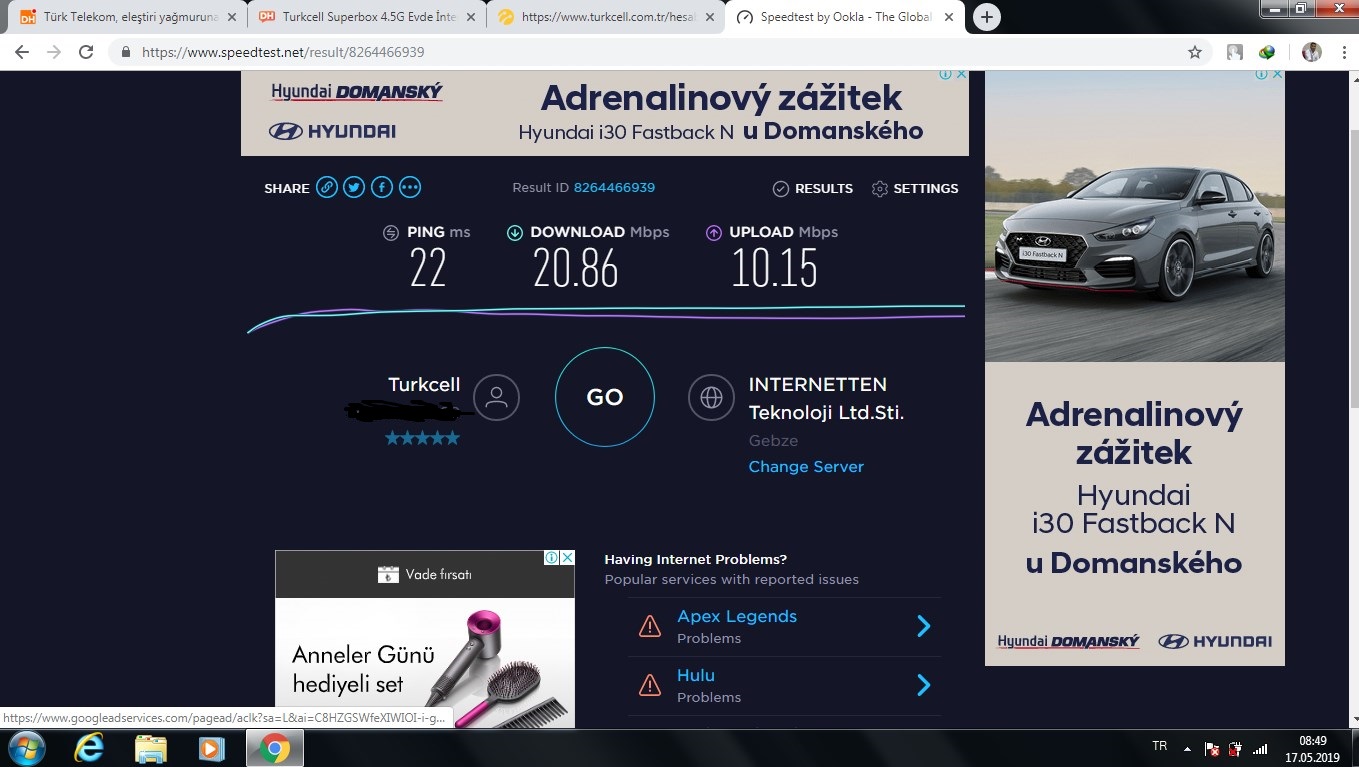Open RESULTS history
The height and width of the screenshot is (767, 1359).
812,188
